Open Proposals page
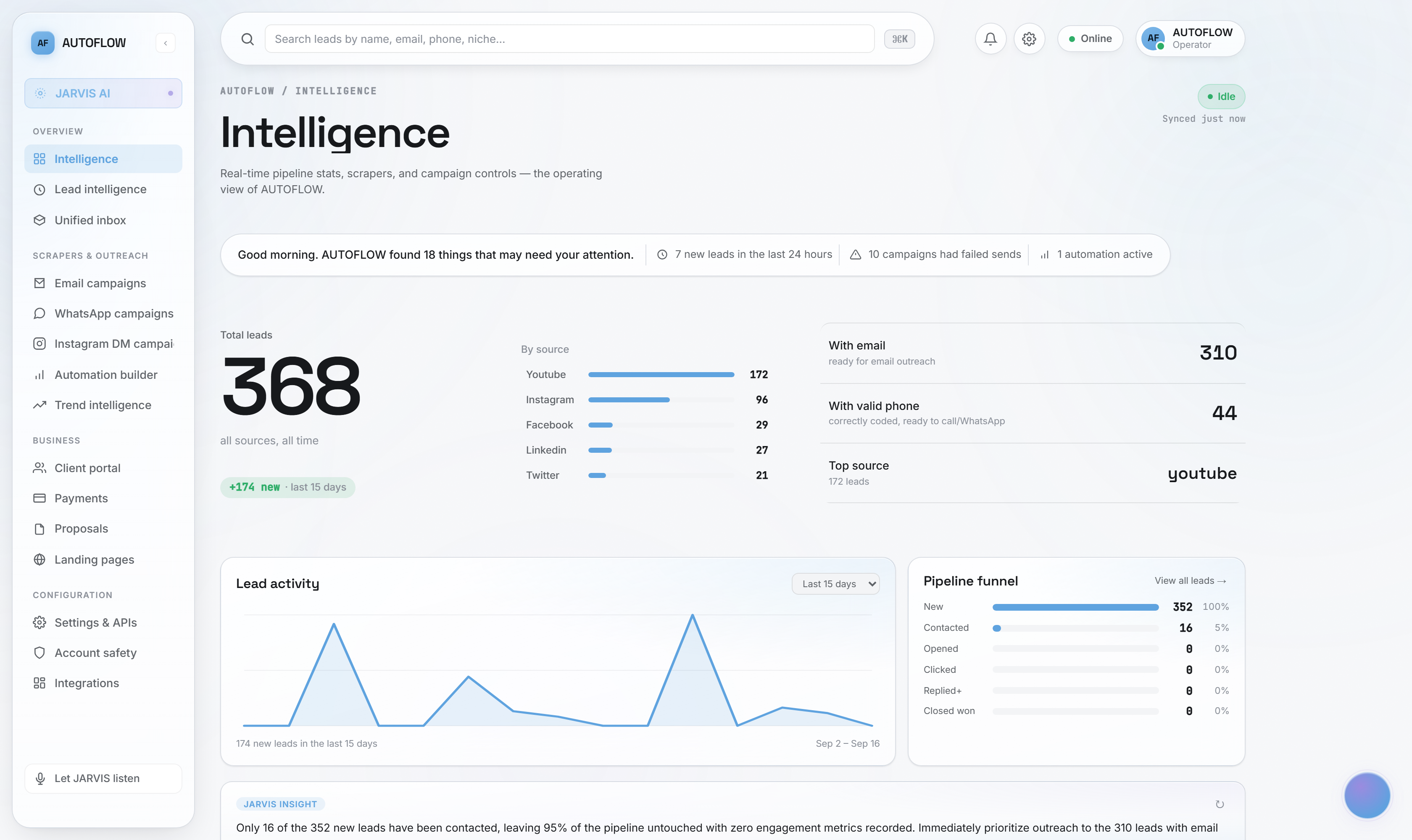 (103, 529)
